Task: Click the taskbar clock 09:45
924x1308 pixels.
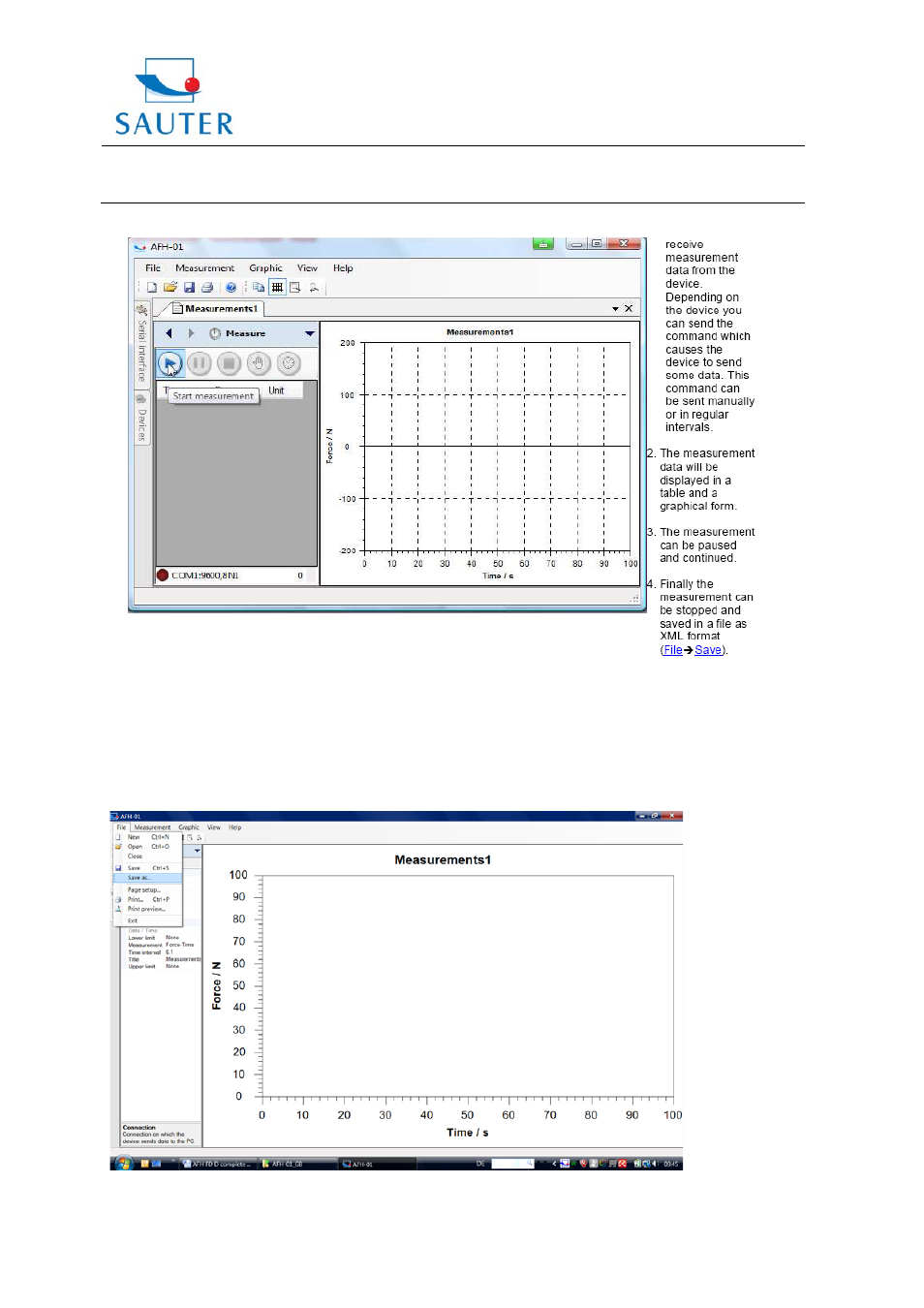Action: 670,1164
